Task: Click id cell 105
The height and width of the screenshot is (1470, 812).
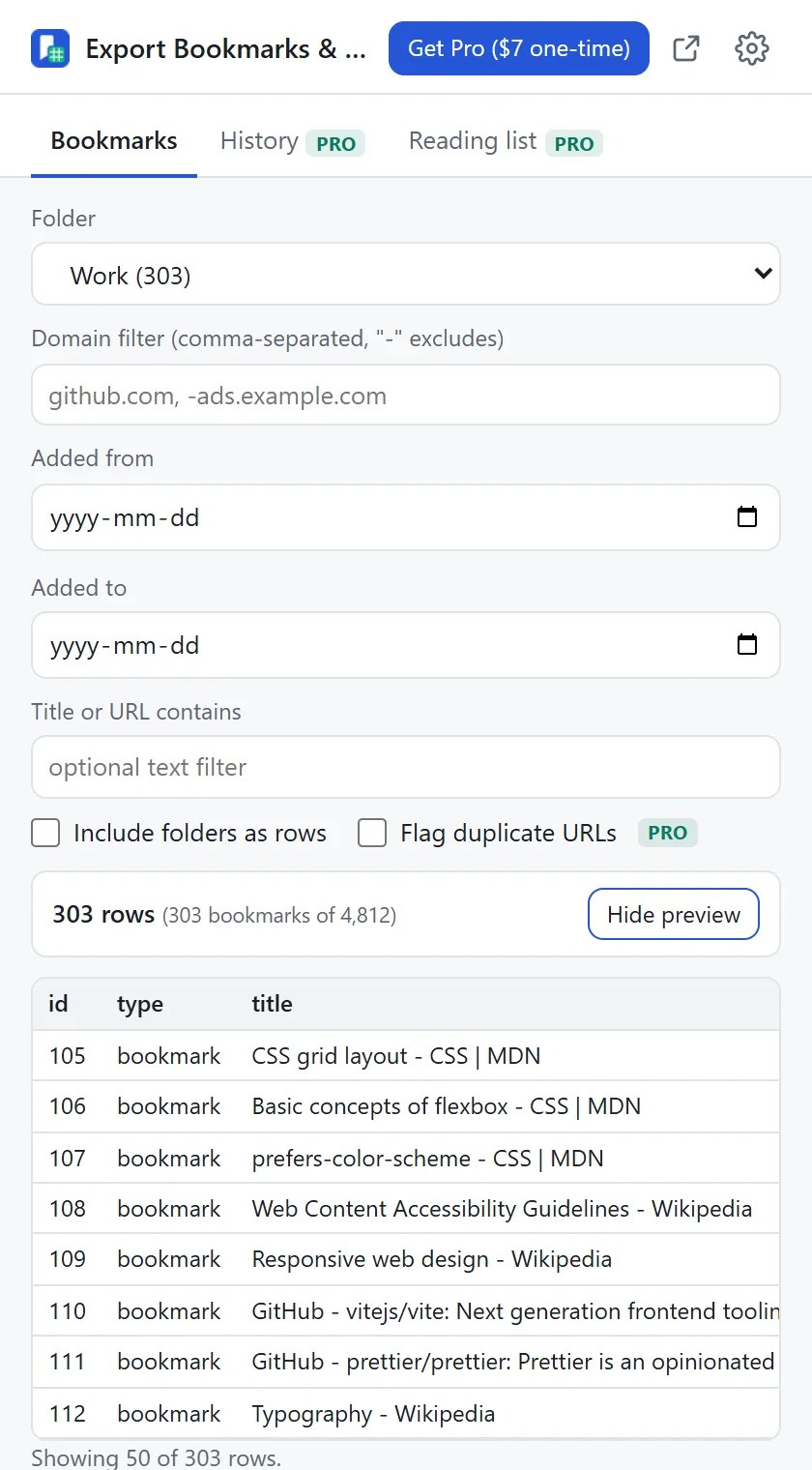Action: tap(68, 1055)
